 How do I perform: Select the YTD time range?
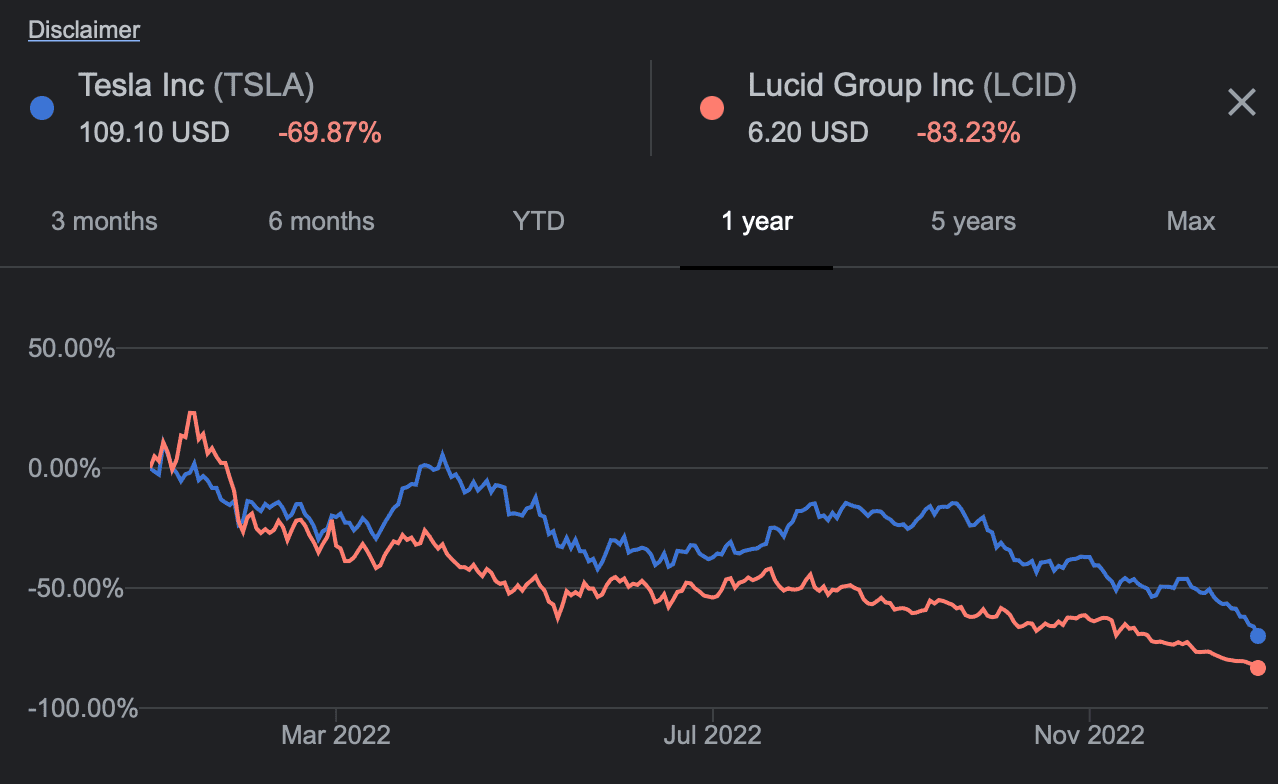538,221
